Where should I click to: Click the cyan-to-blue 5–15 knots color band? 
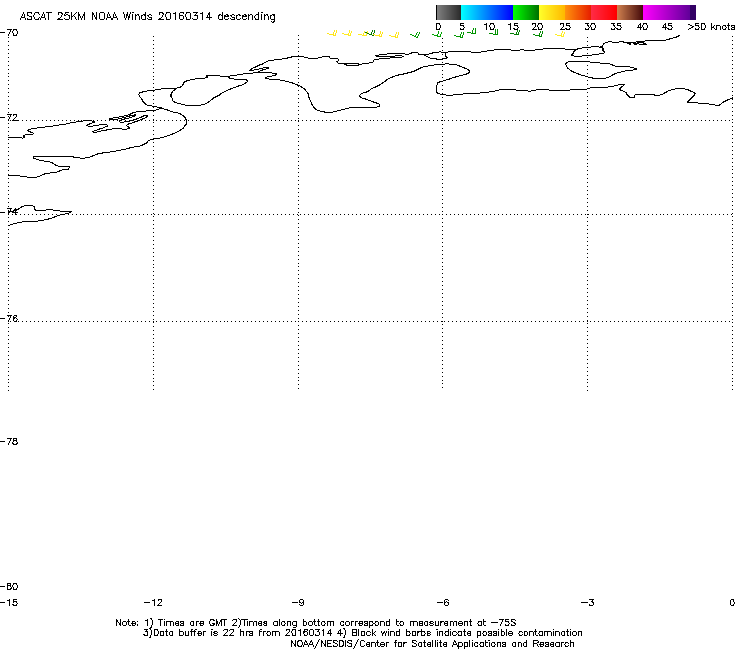[487, 12]
